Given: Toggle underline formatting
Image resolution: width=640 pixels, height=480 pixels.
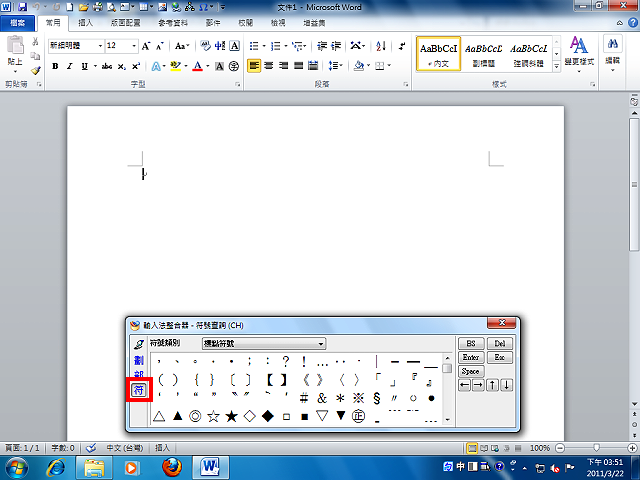Looking at the screenshot, I should (84, 66).
